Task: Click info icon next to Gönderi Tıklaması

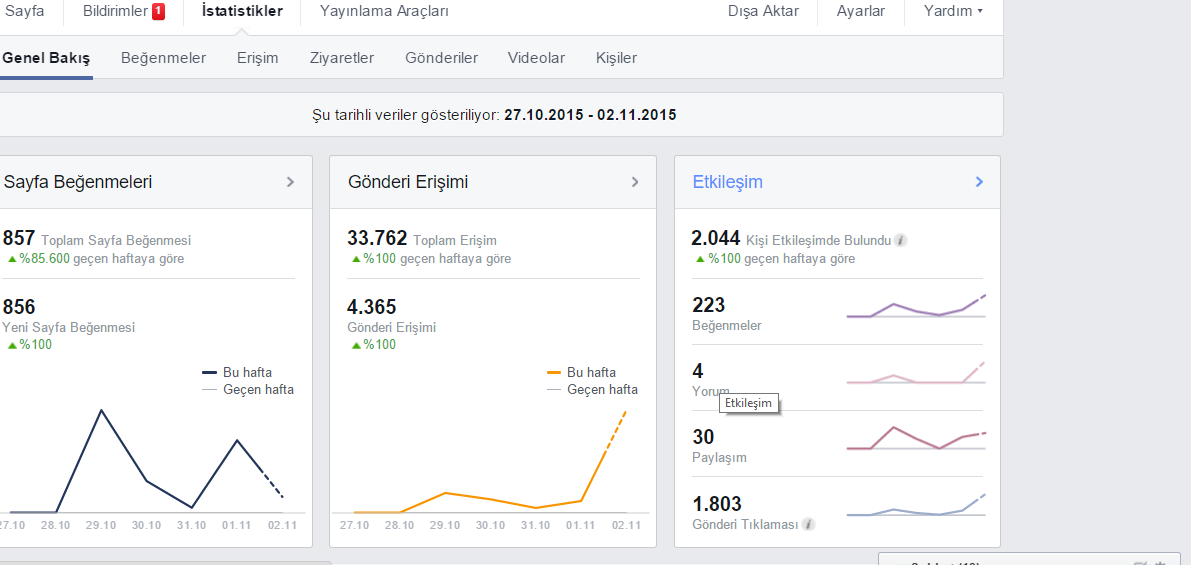Action: coord(808,524)
